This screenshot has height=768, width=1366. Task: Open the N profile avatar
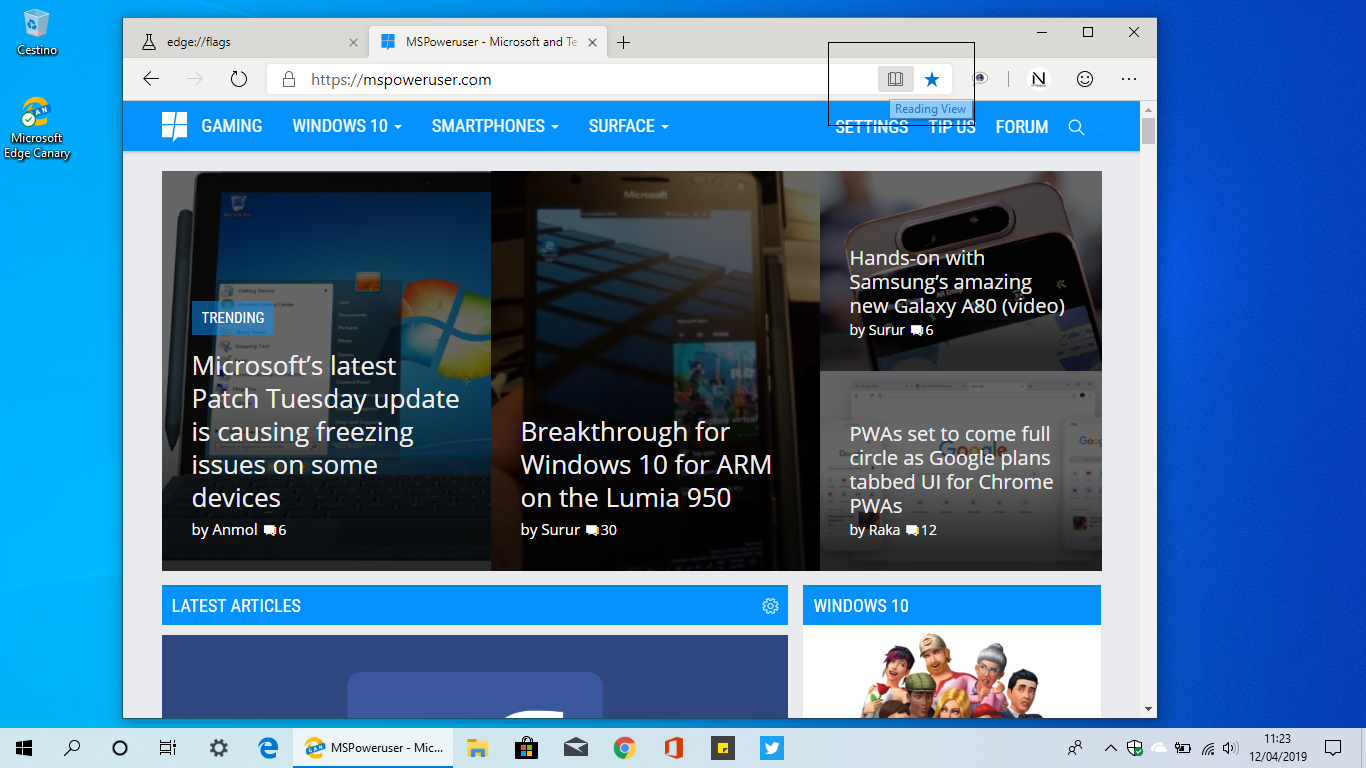1039,79
